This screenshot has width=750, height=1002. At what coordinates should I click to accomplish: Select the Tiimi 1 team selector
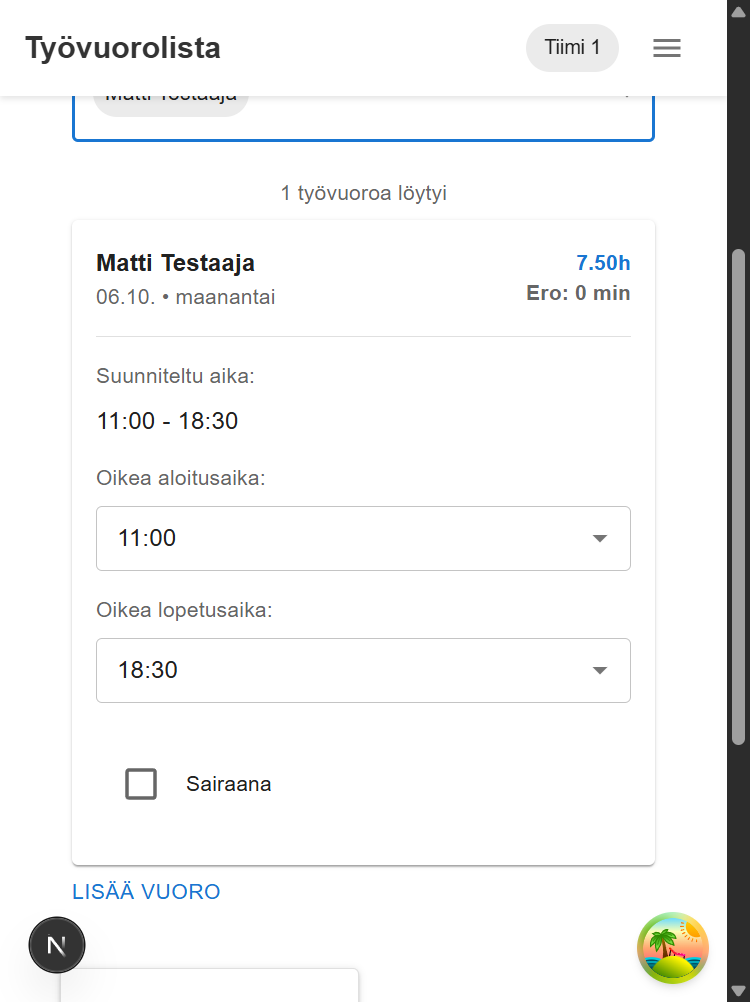[x=572, y=47]
